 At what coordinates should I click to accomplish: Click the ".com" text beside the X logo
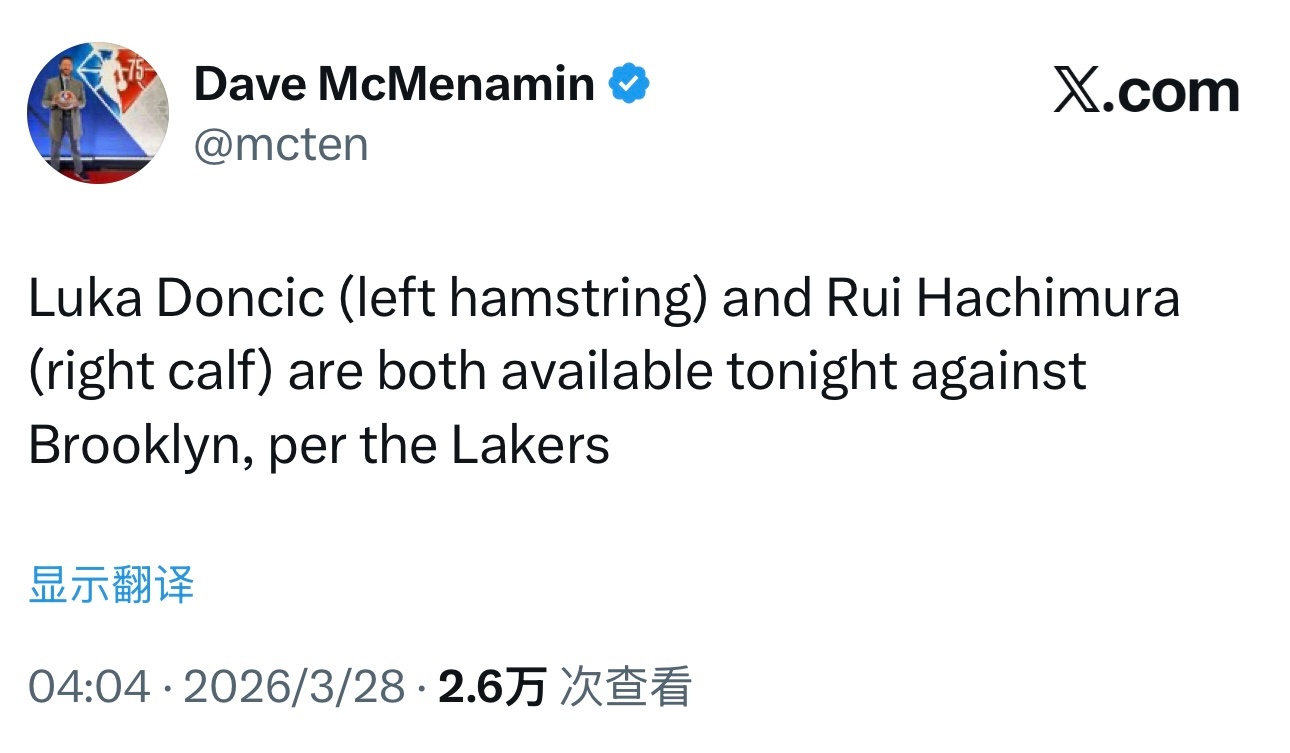click(1171, 92)
